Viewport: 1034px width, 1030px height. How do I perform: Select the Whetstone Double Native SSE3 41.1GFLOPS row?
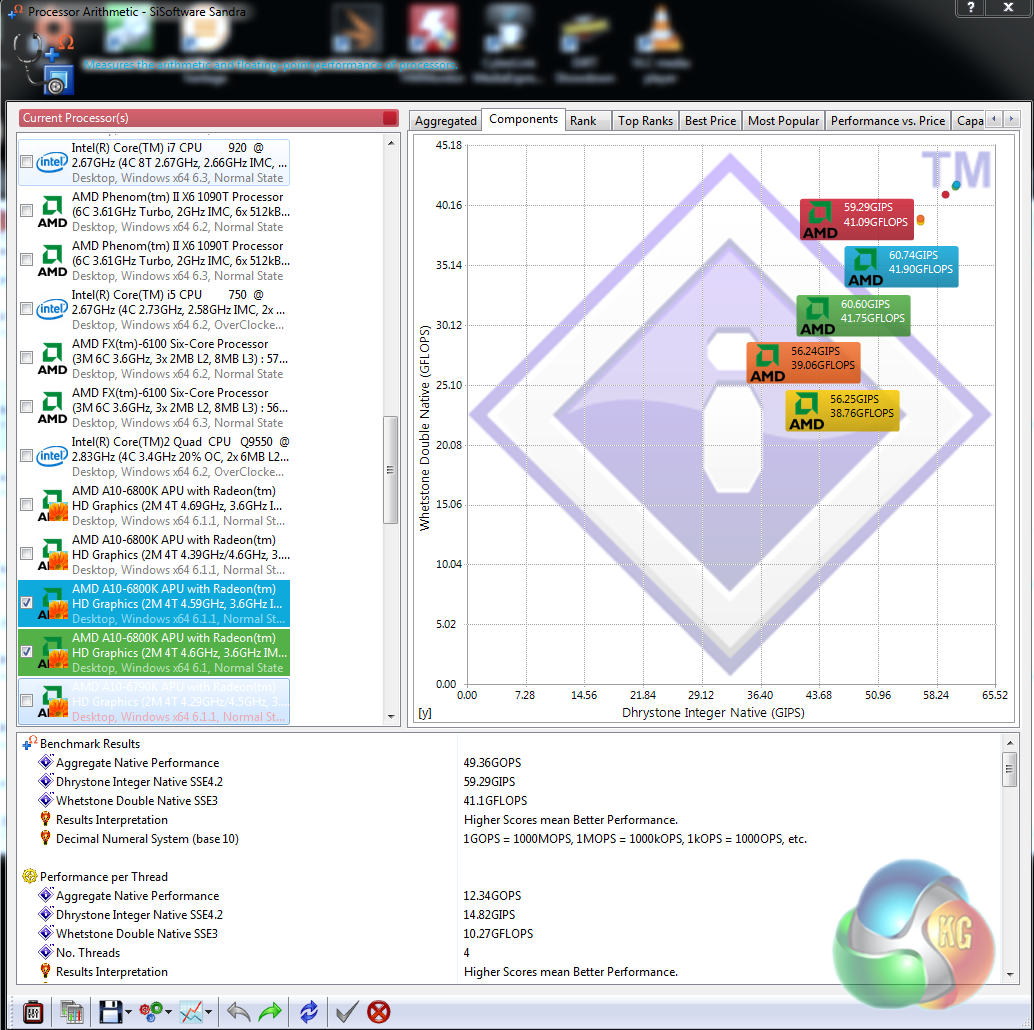coord(508,801)
